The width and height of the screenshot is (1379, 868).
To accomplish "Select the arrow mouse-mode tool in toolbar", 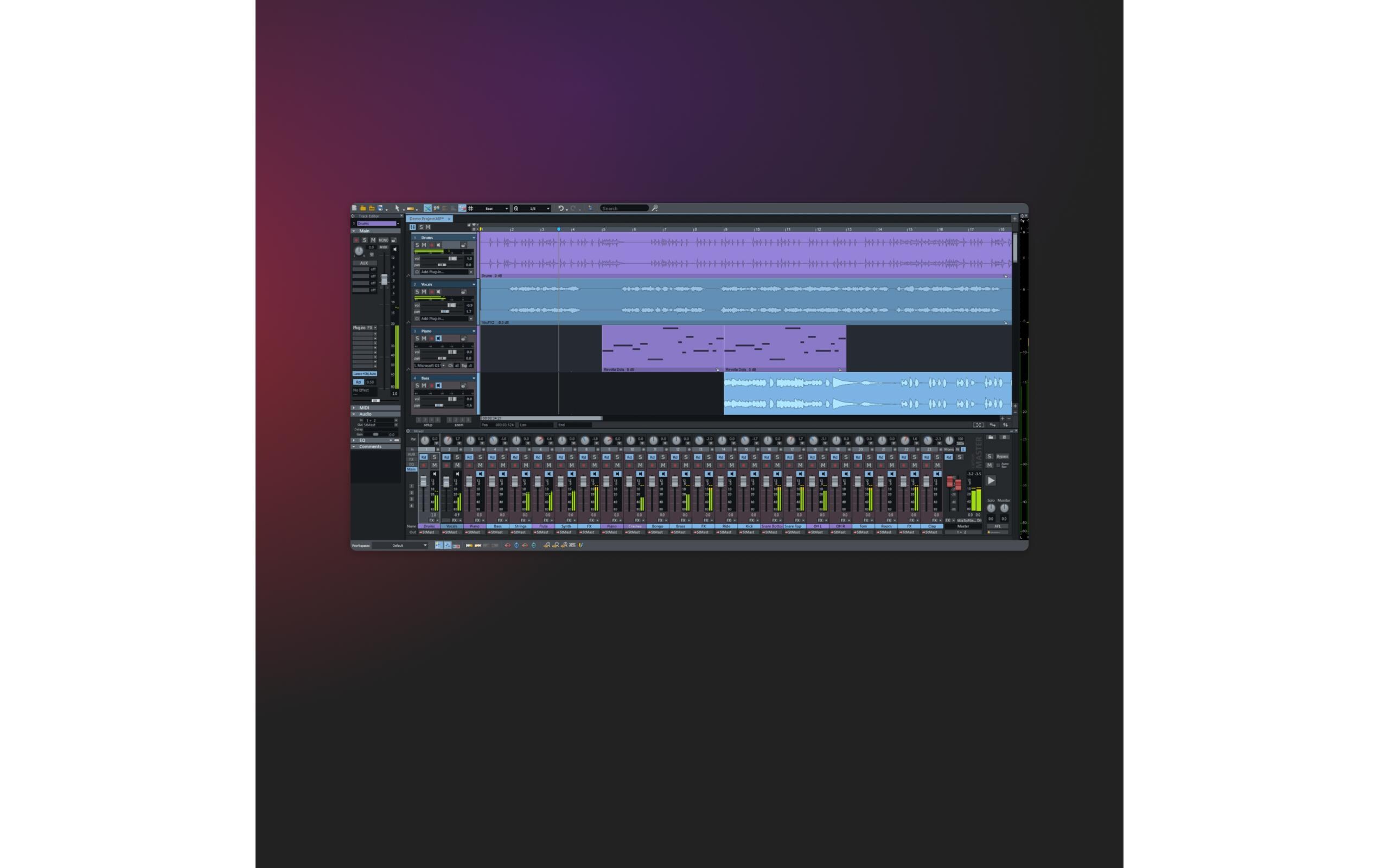I will pyautogui.click(x=398, y=209).
